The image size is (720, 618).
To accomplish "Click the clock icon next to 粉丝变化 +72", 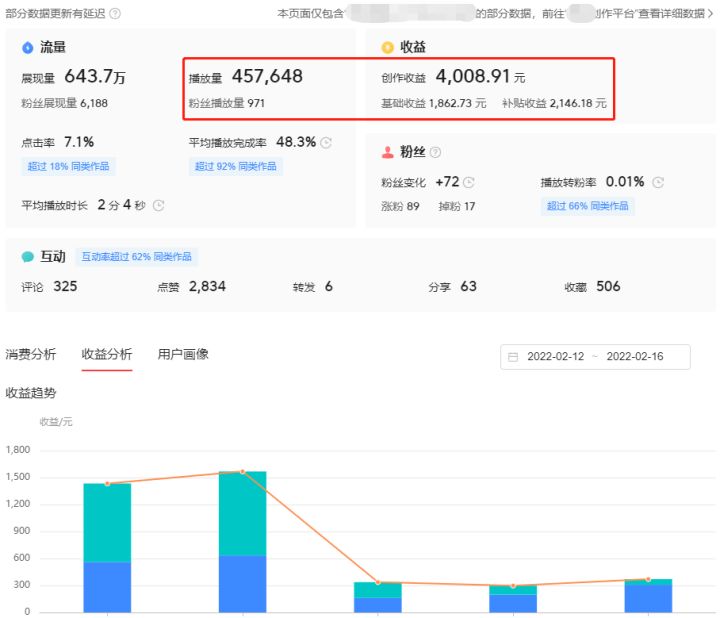I will (468, 183).
